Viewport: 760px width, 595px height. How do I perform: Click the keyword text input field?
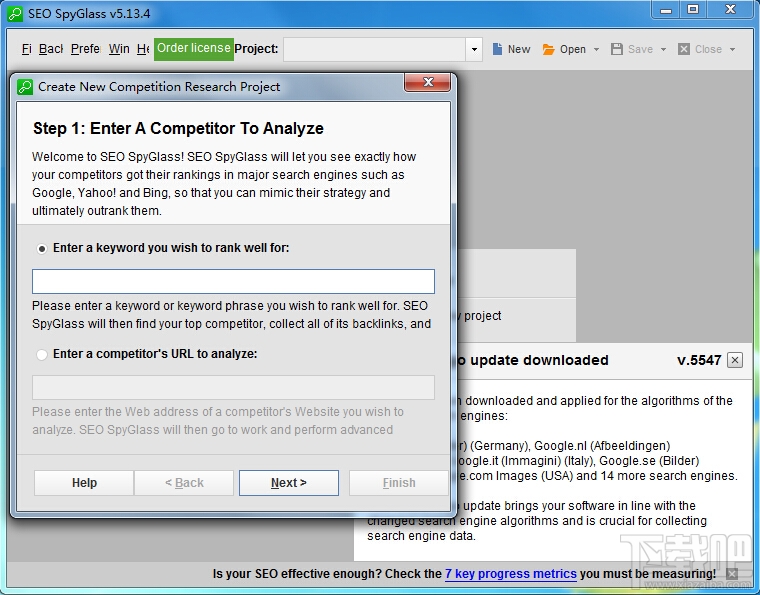tap(233, 282)
